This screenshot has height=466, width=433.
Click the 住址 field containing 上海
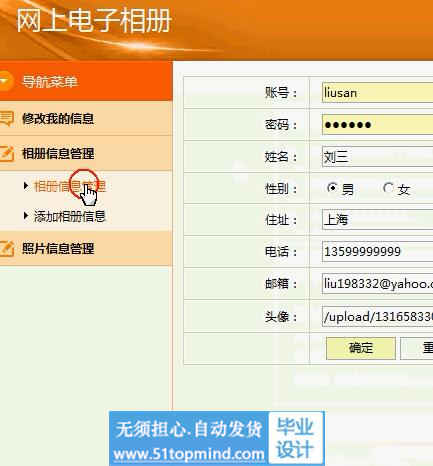[377, 219]
